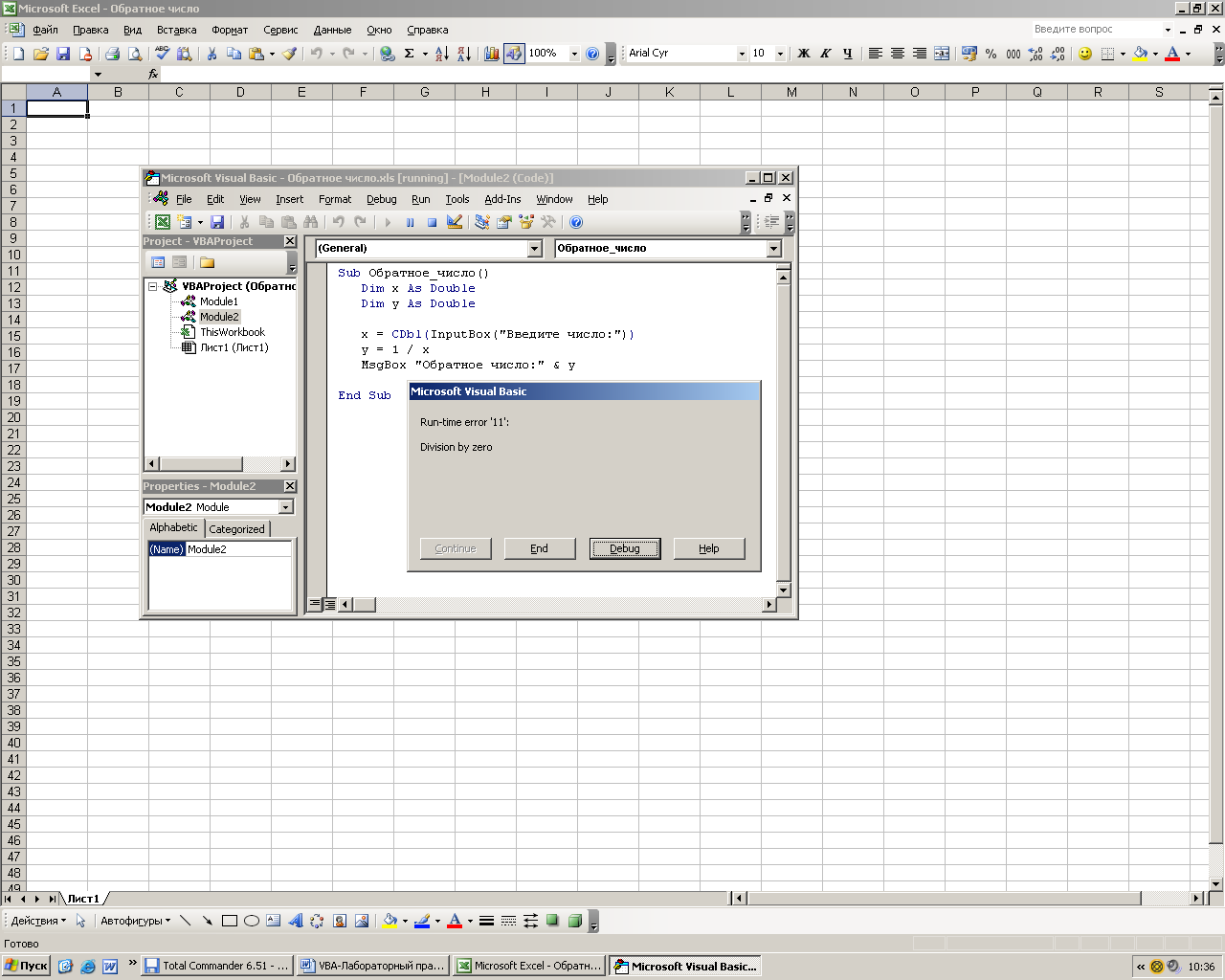
Task: Open the Вставка menu in Excel
Action: click(176, 30)
